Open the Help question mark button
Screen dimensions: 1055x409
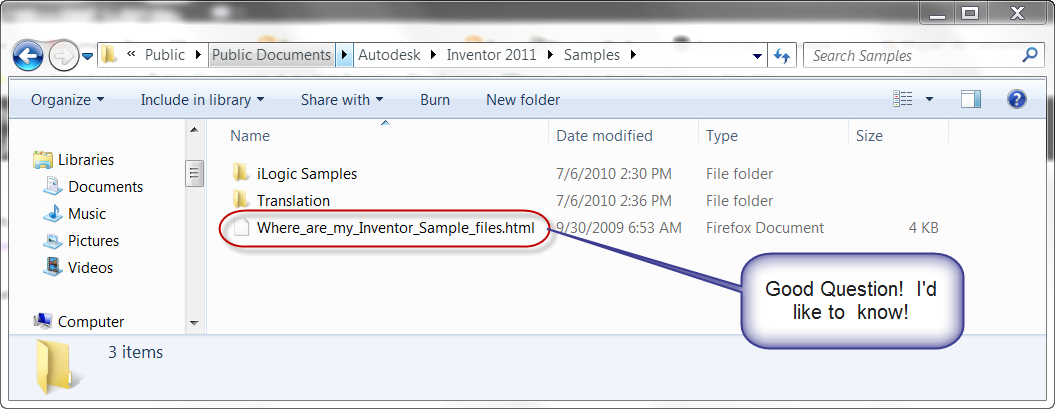point(1017,99)
